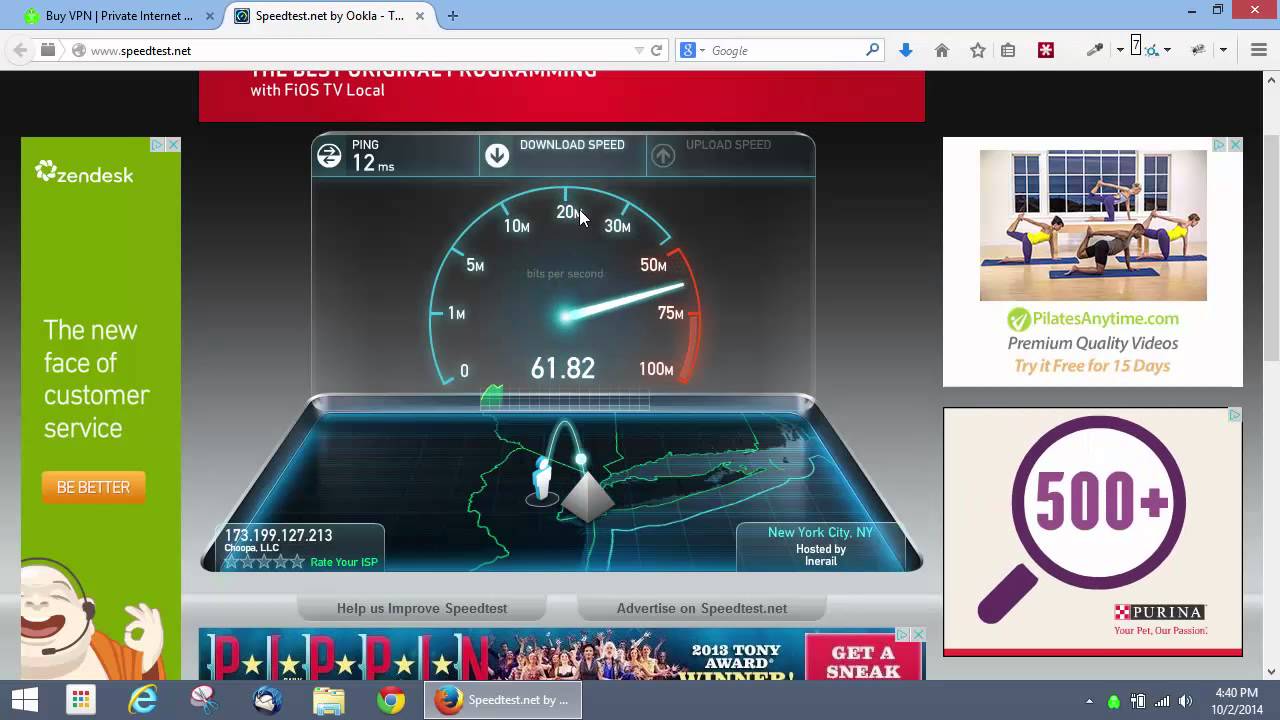1280x720 pixels.
Task: Close the Zendesk ad with X
Action: (x=173, y=145)
